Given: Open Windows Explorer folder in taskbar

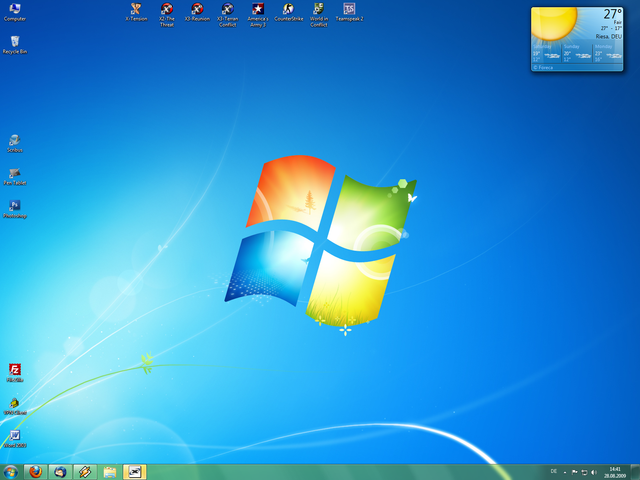Looking at the screenshot, I should [110, 471].
